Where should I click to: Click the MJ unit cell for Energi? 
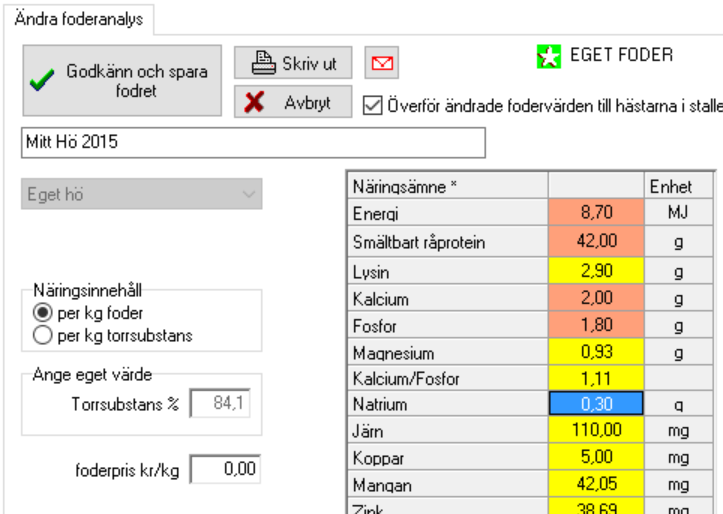(679, 212)
